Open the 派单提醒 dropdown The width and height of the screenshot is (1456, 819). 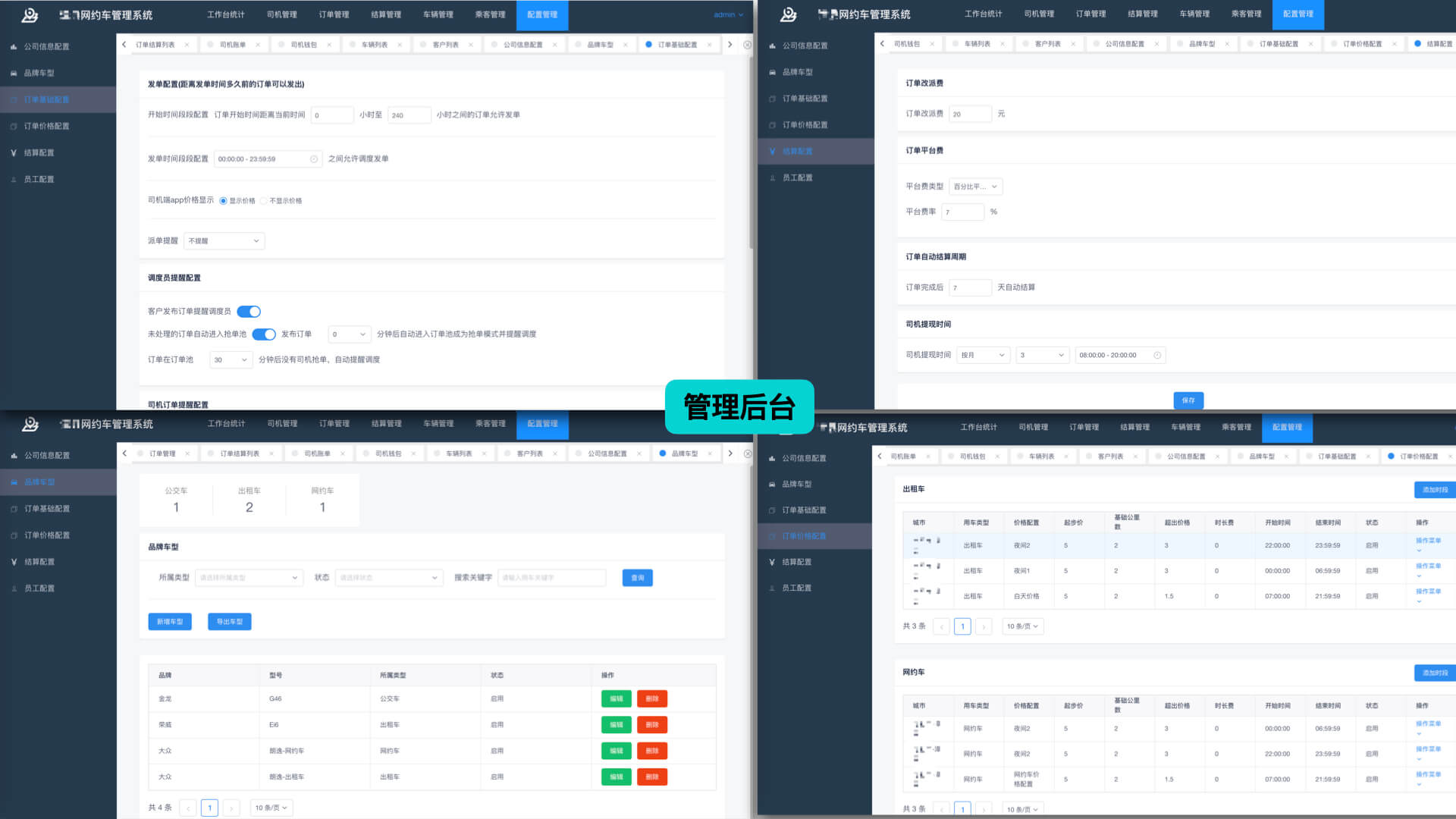click(224, 241)
